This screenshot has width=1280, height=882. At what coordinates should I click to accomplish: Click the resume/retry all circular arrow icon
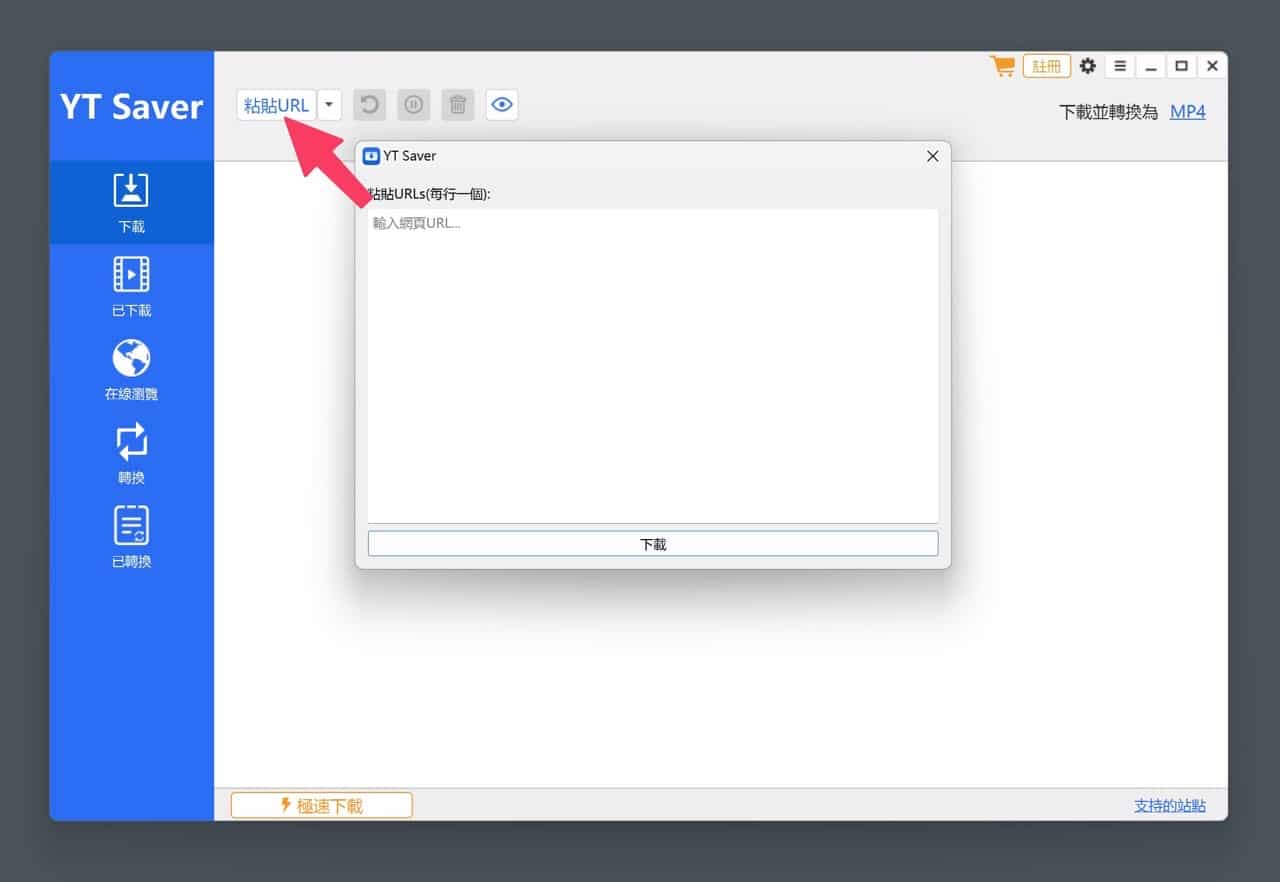point(369,105)
